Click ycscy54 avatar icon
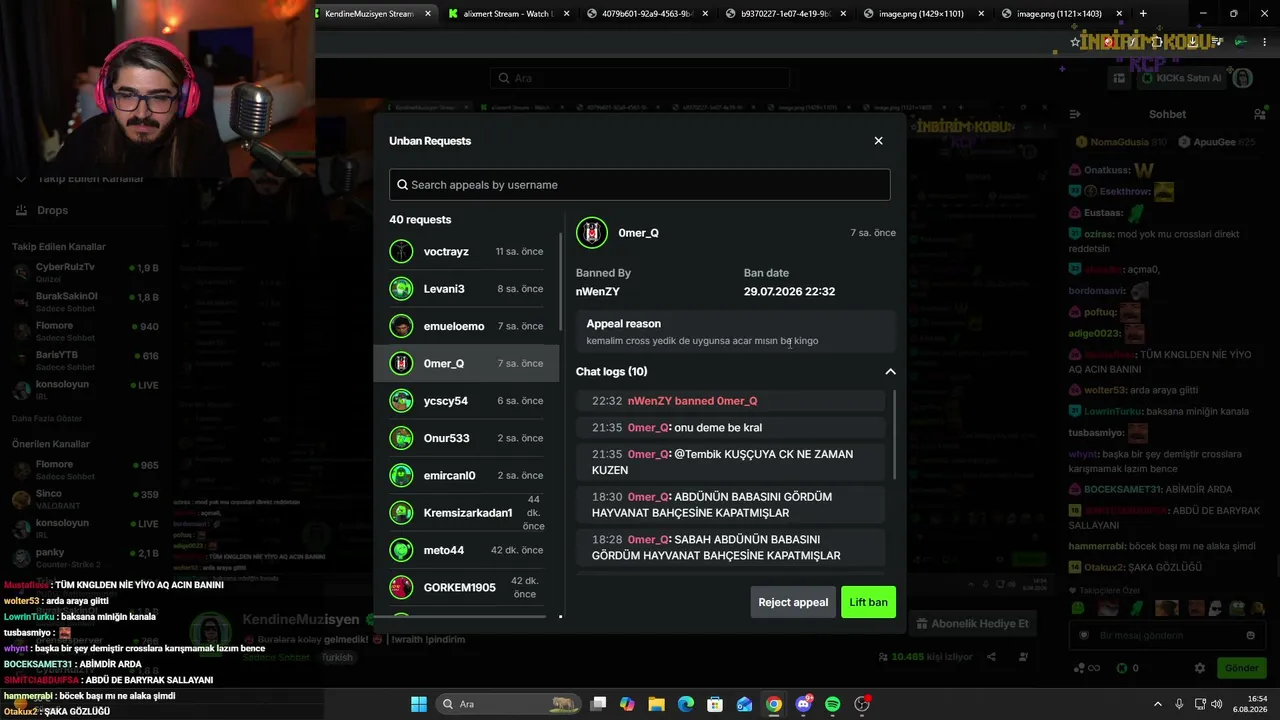Image resolution: width=1280 pixels, height=720 pixels. tap(401, 401)
